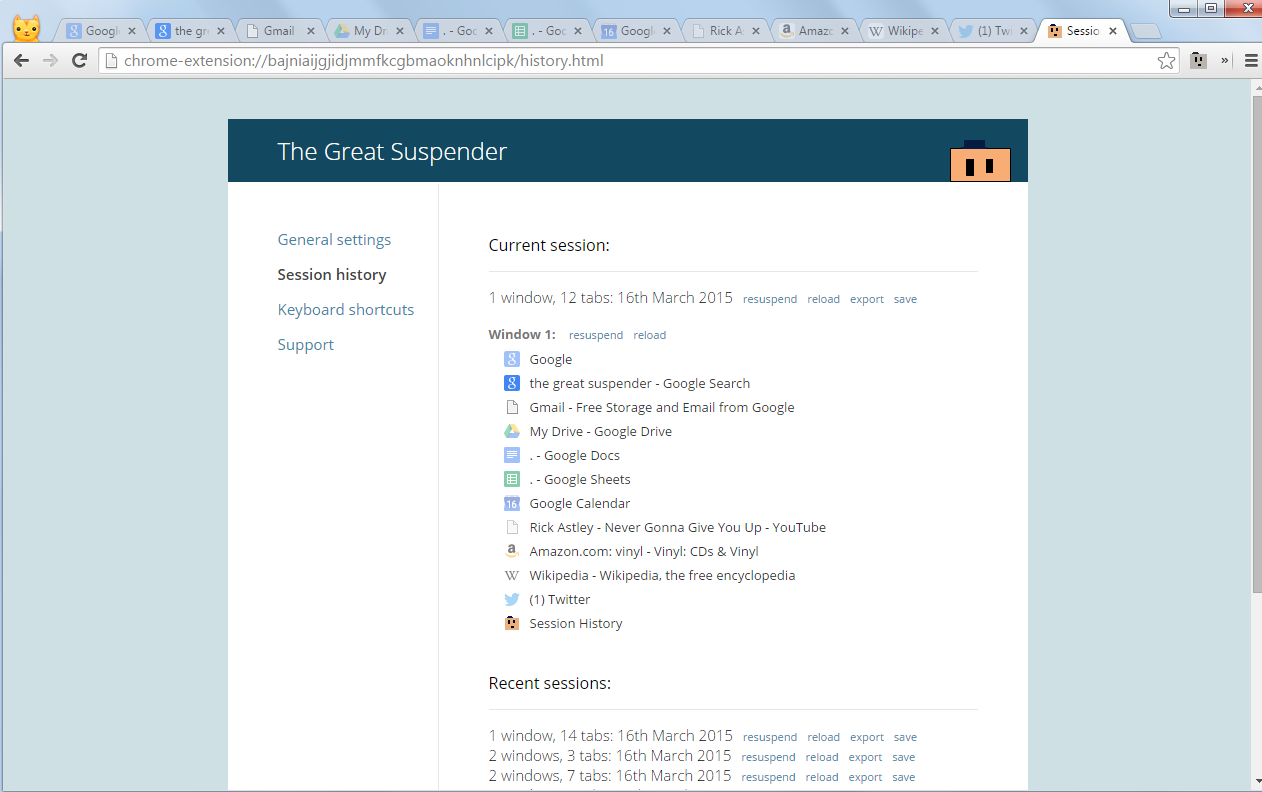Expand the '1 window, 12 tabs' session title
The height and width of the screenshot is (792, 1262).
point(611,298)
